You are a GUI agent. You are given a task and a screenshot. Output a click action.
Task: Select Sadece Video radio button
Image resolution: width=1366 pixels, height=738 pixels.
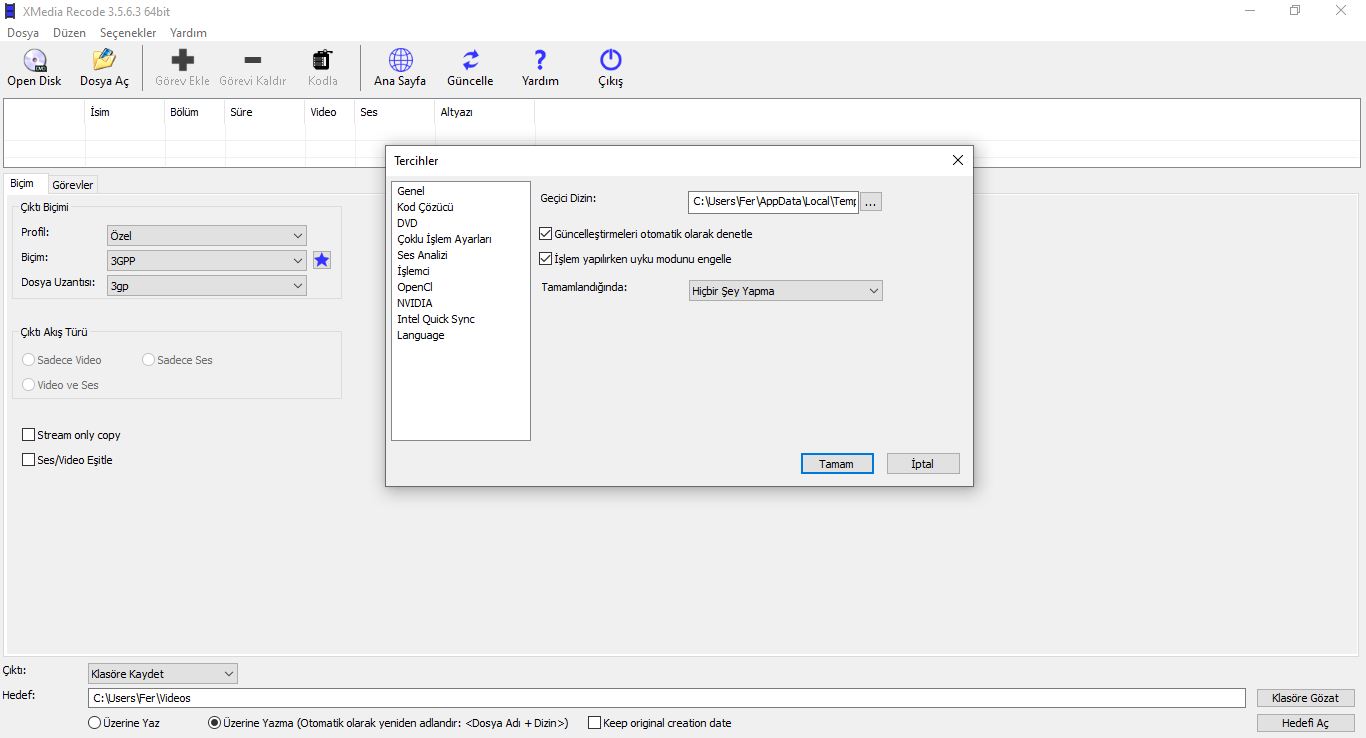(28, 360)
